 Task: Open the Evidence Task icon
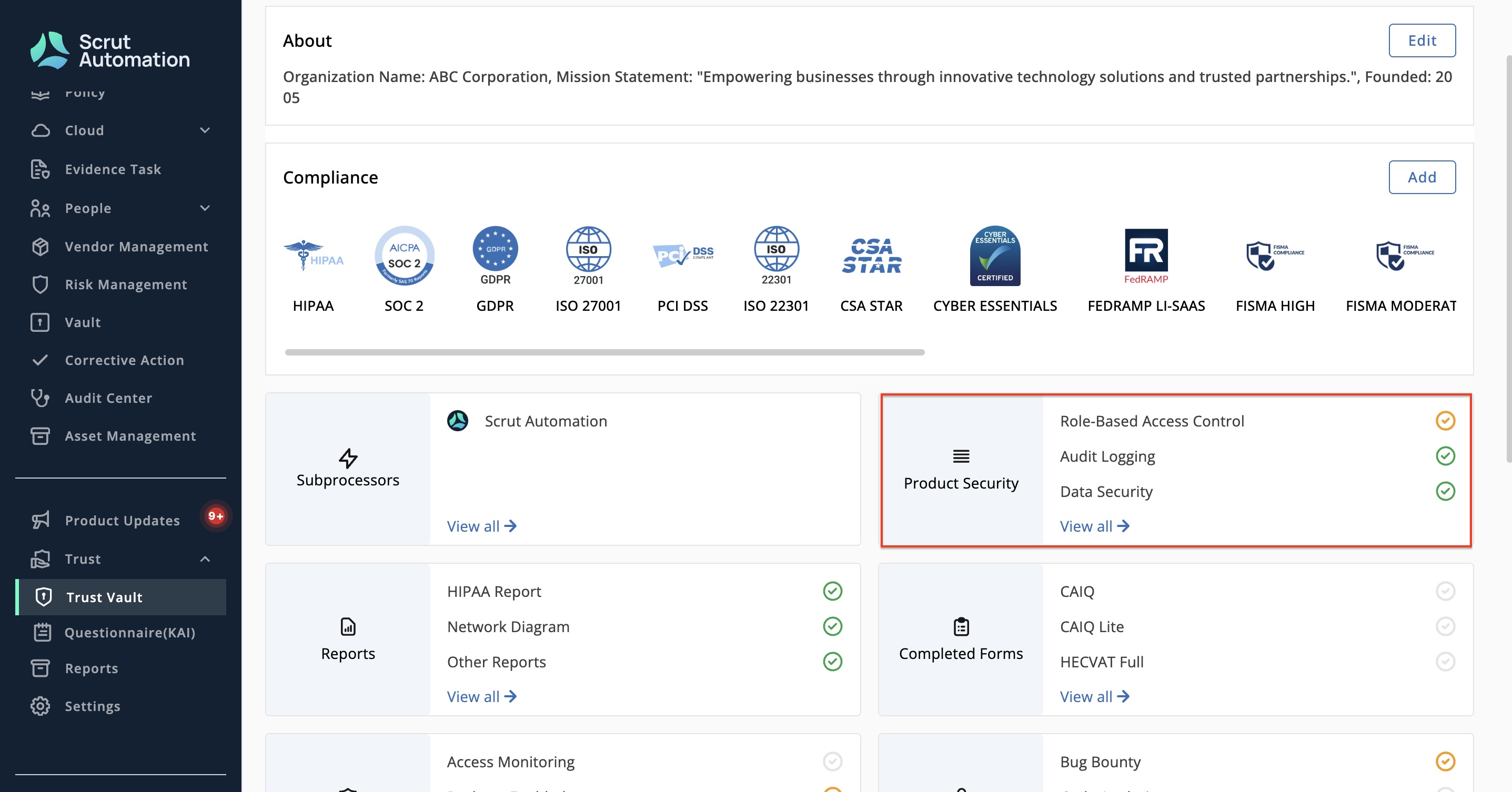click(40, 169)
